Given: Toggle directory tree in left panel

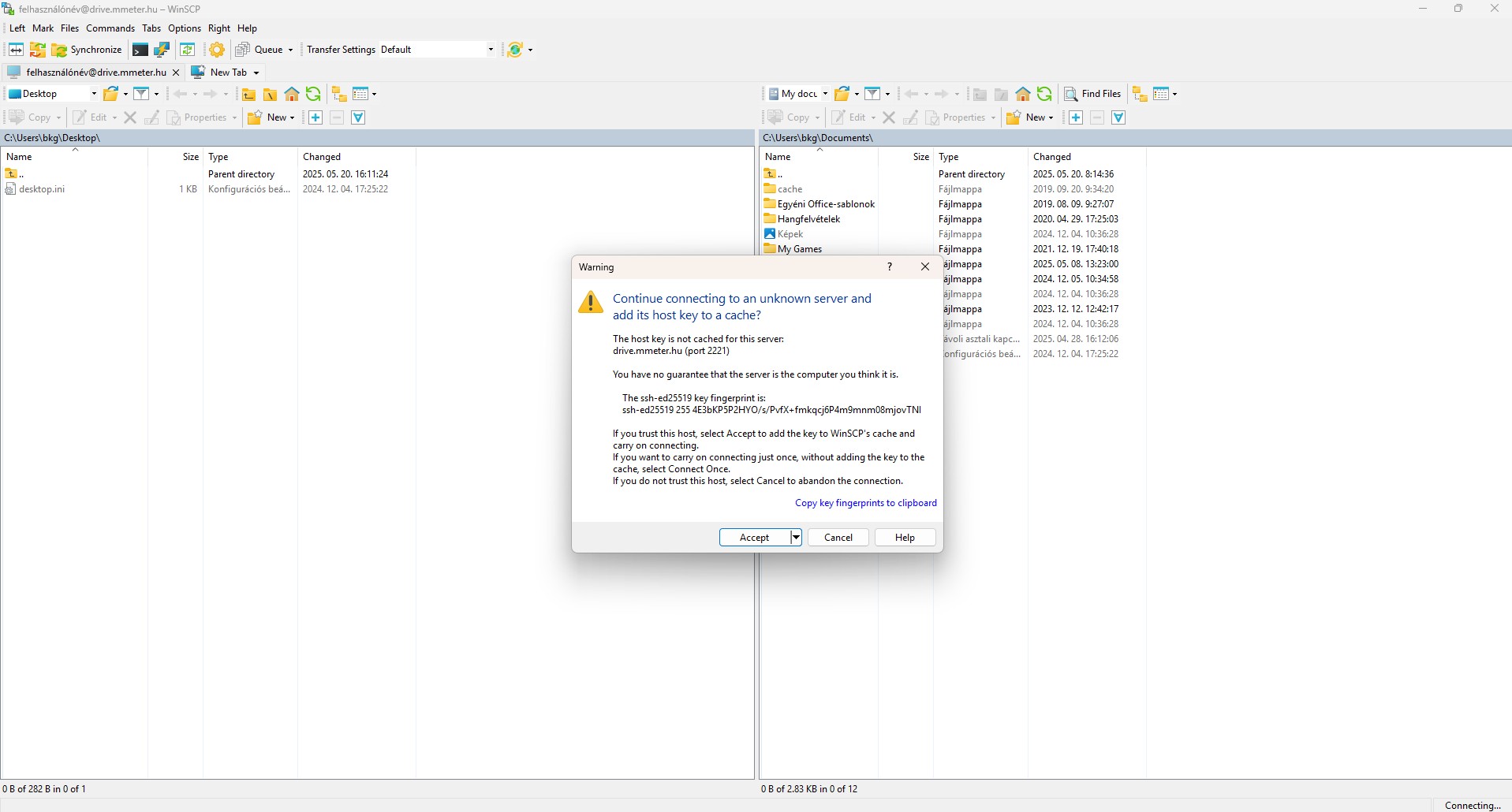Looking at the screenshot, I should [x=339, y=94].
